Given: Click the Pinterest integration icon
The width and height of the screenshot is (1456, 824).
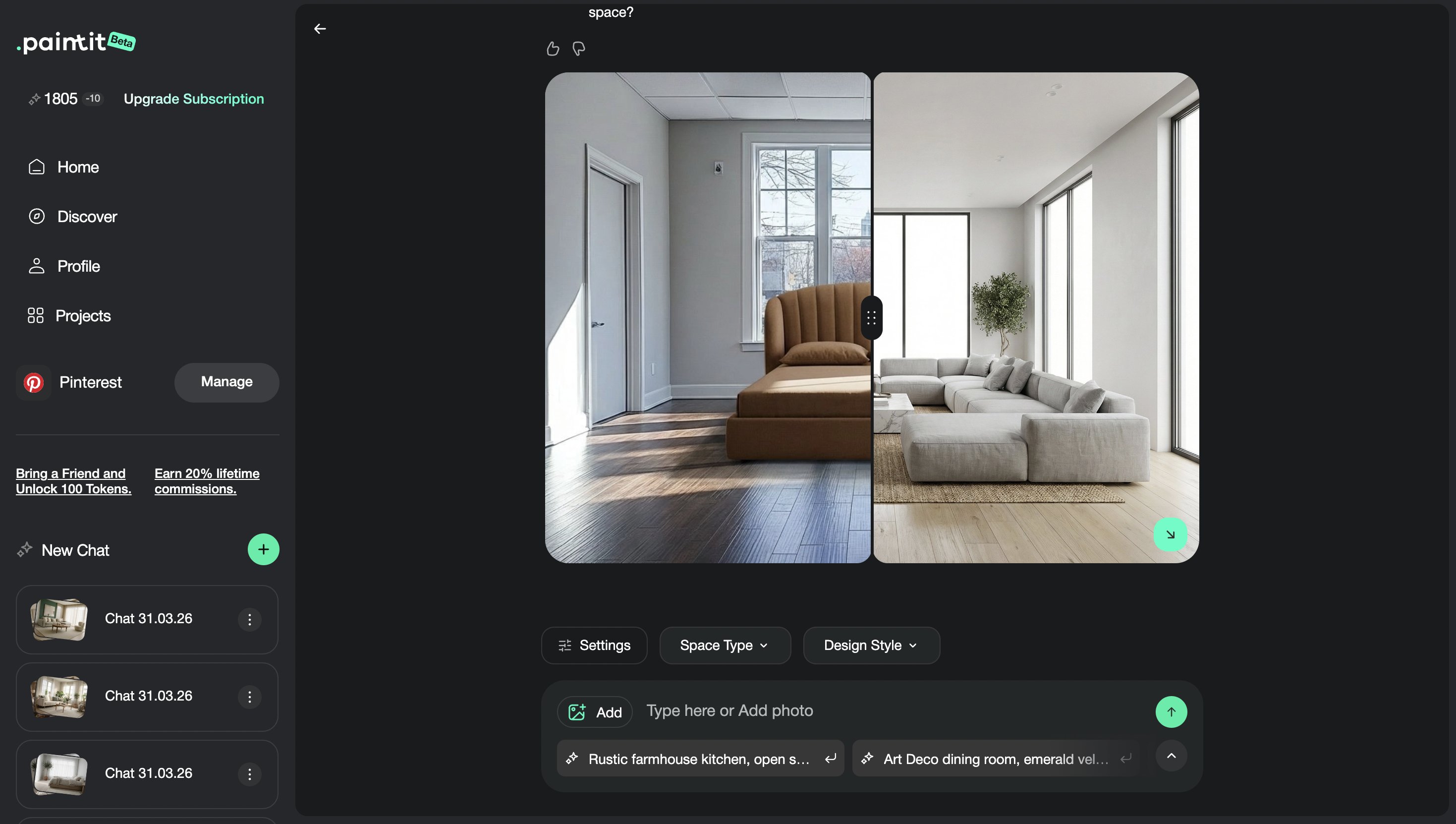Looking at the screenshot, I should pyautogui.click(x=35, y=383).
